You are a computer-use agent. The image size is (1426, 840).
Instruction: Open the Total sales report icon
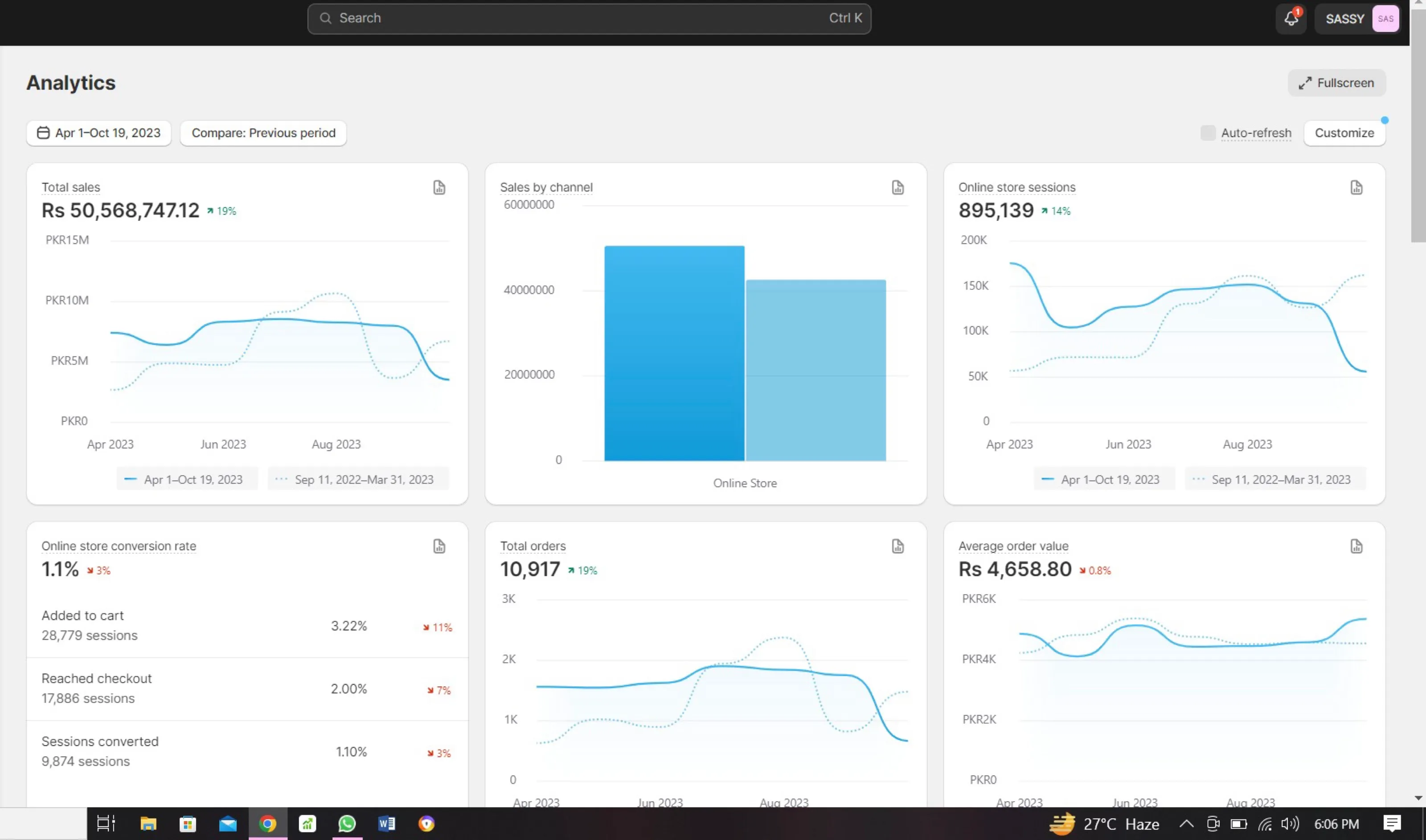[439, 188]
